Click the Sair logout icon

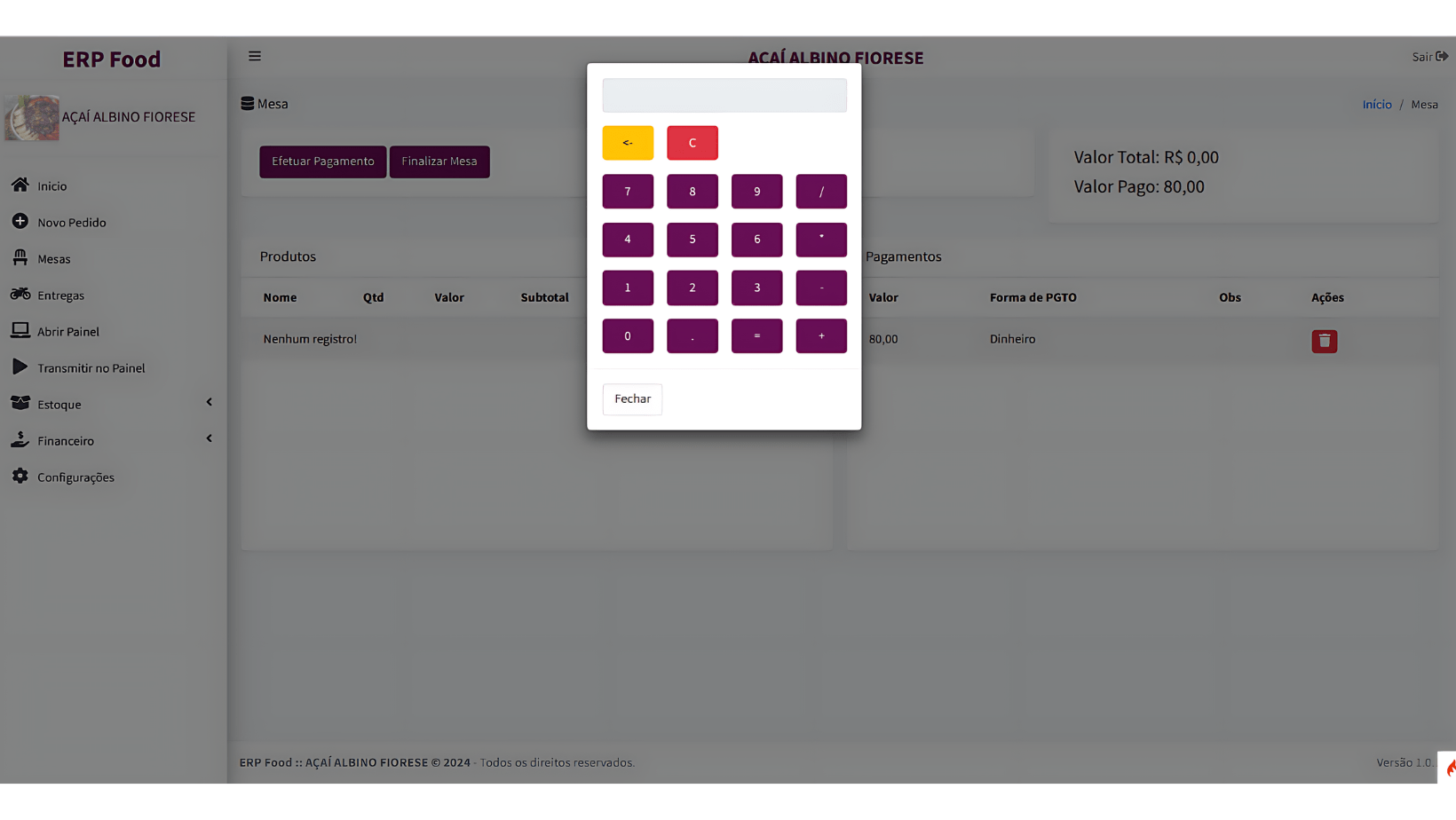(1442, 57)
